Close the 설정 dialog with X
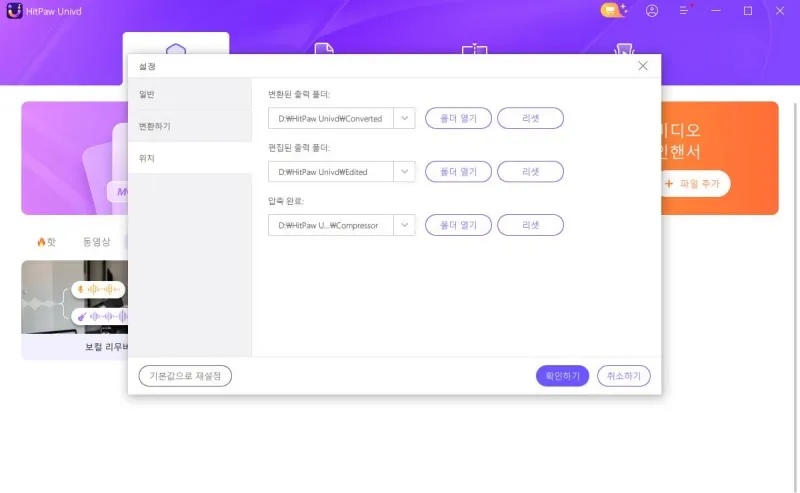The image size is (800, 493). (x=643, y=66)
